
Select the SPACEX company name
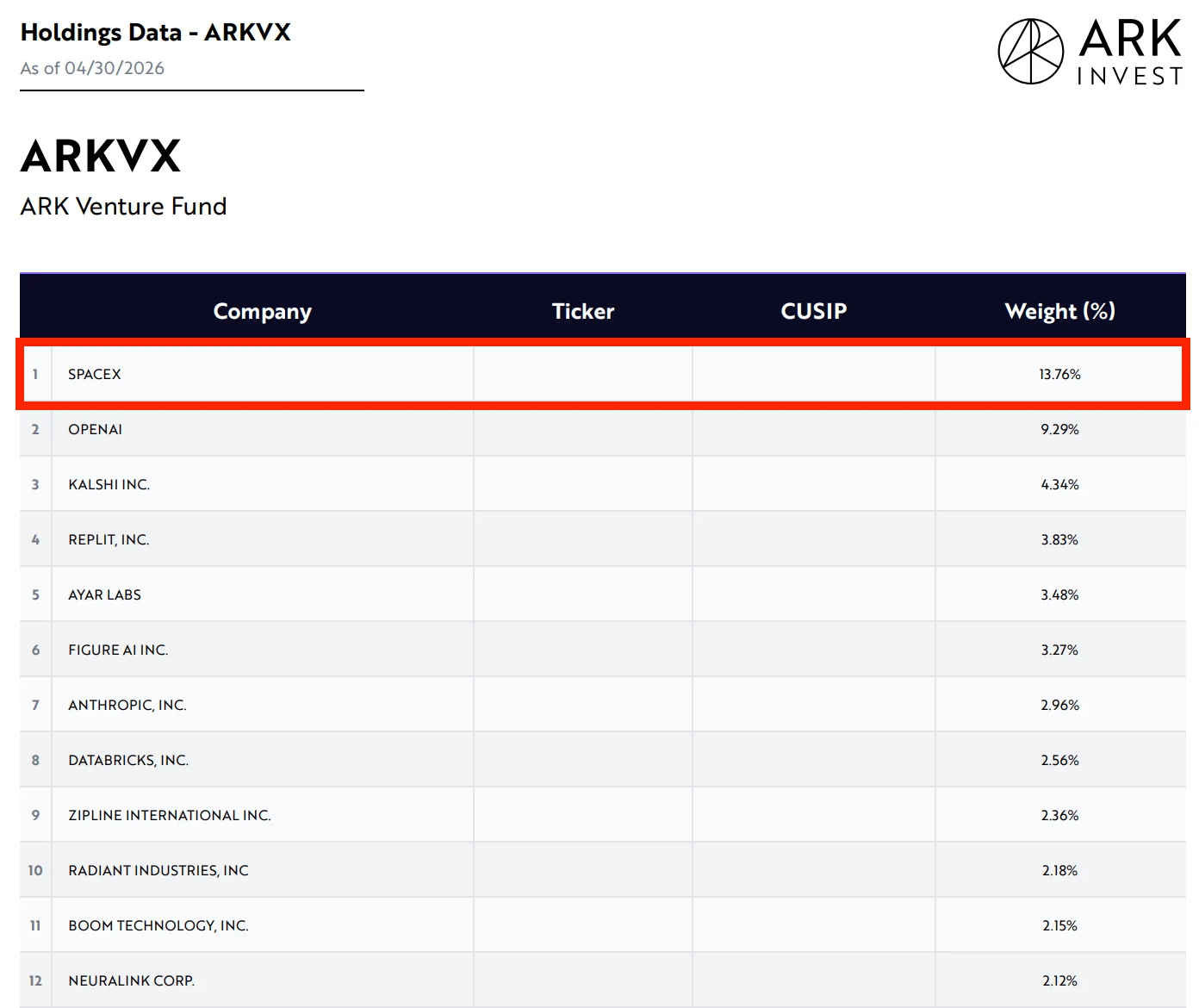pos(95,374)
